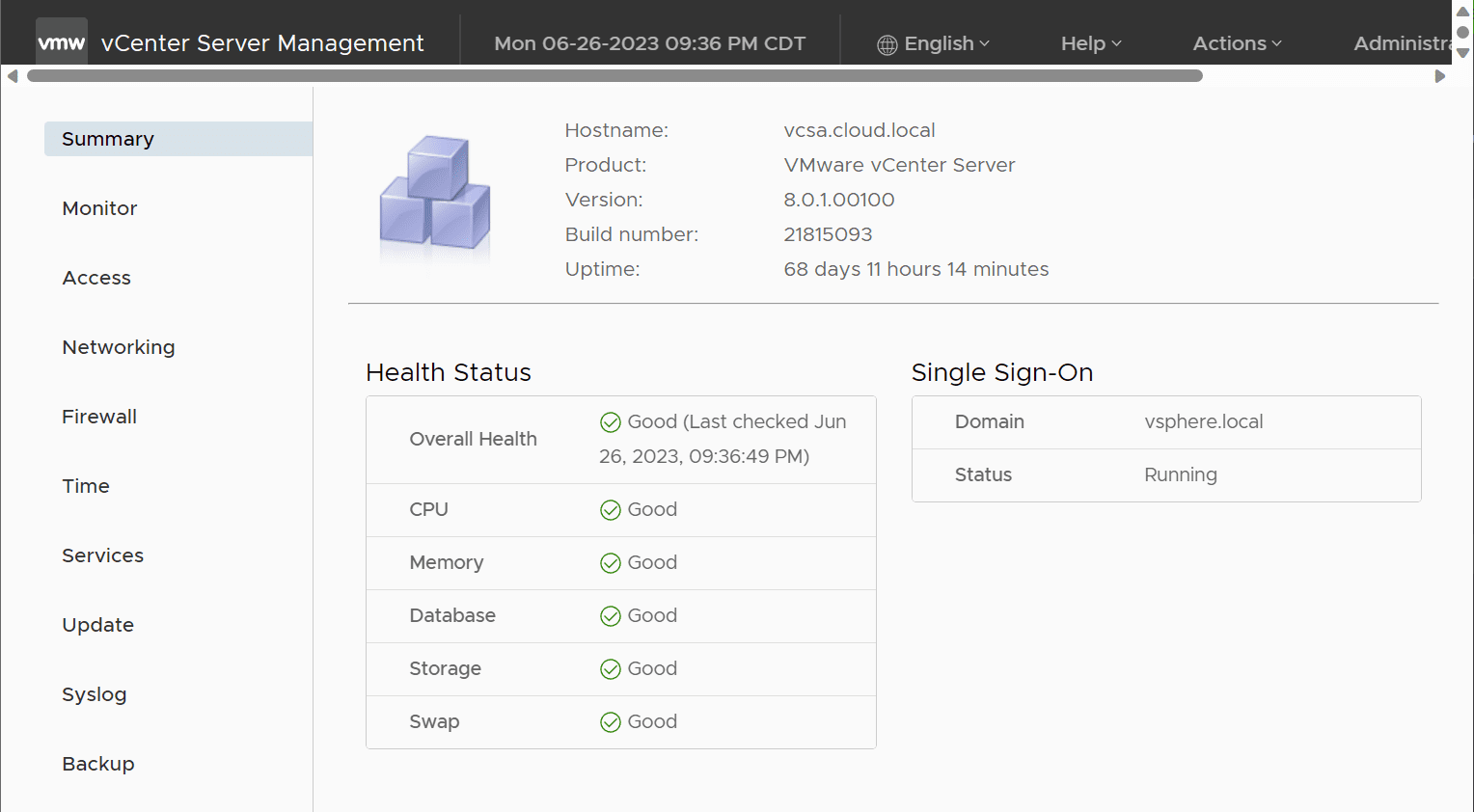
Task: Click the CPU good status check icon
Action: pyautogui.click(x=611, y=510)
